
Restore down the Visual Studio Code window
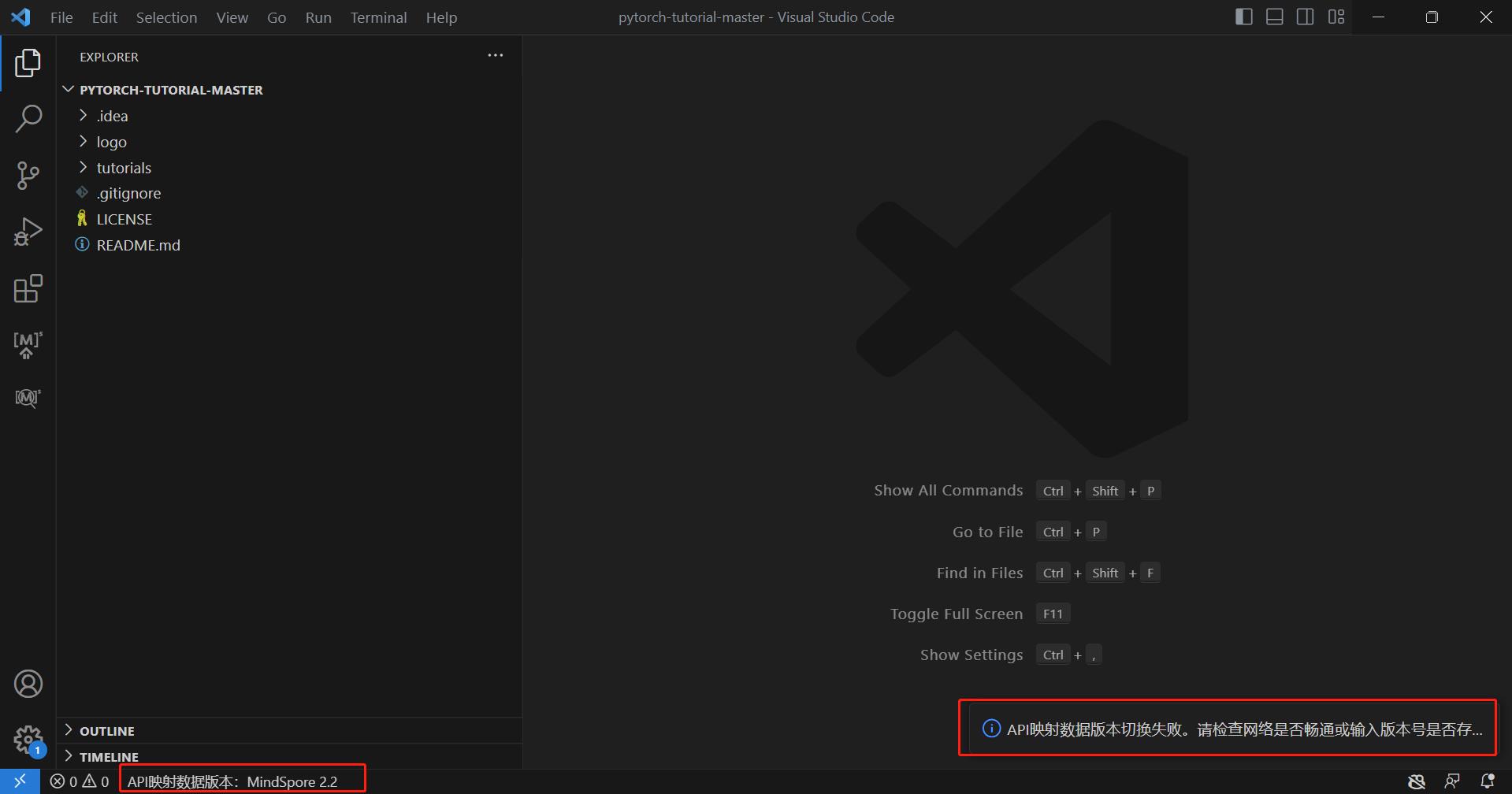[1432, 17]
